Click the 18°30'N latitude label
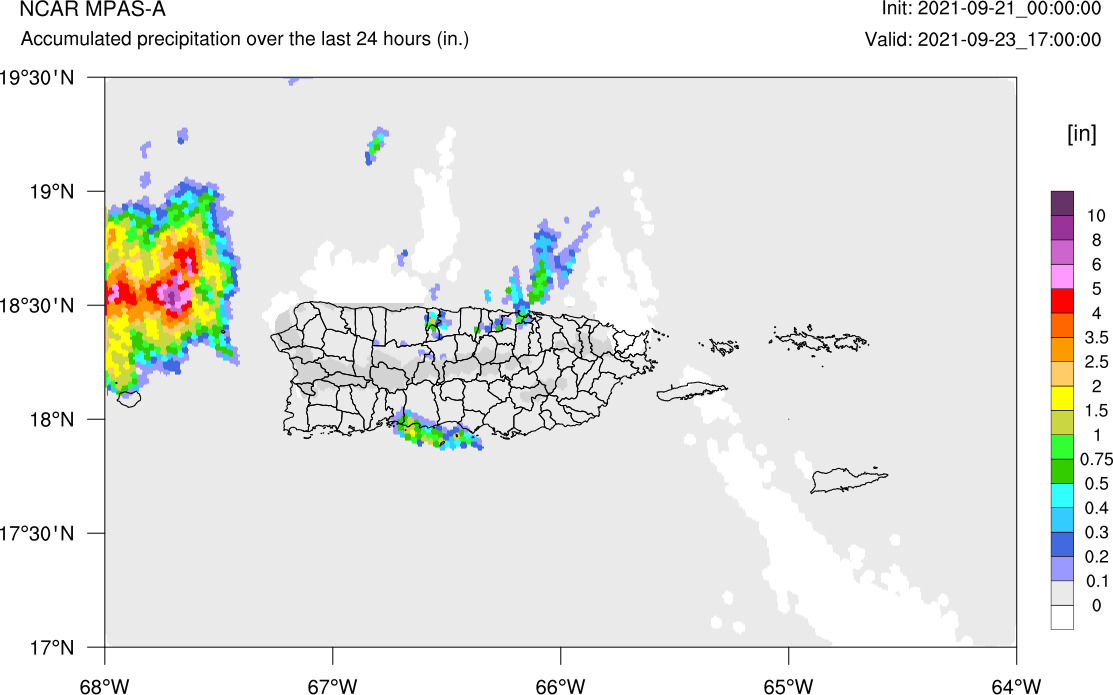This screenshot has width=1113, height=695. tap(37, 306)
